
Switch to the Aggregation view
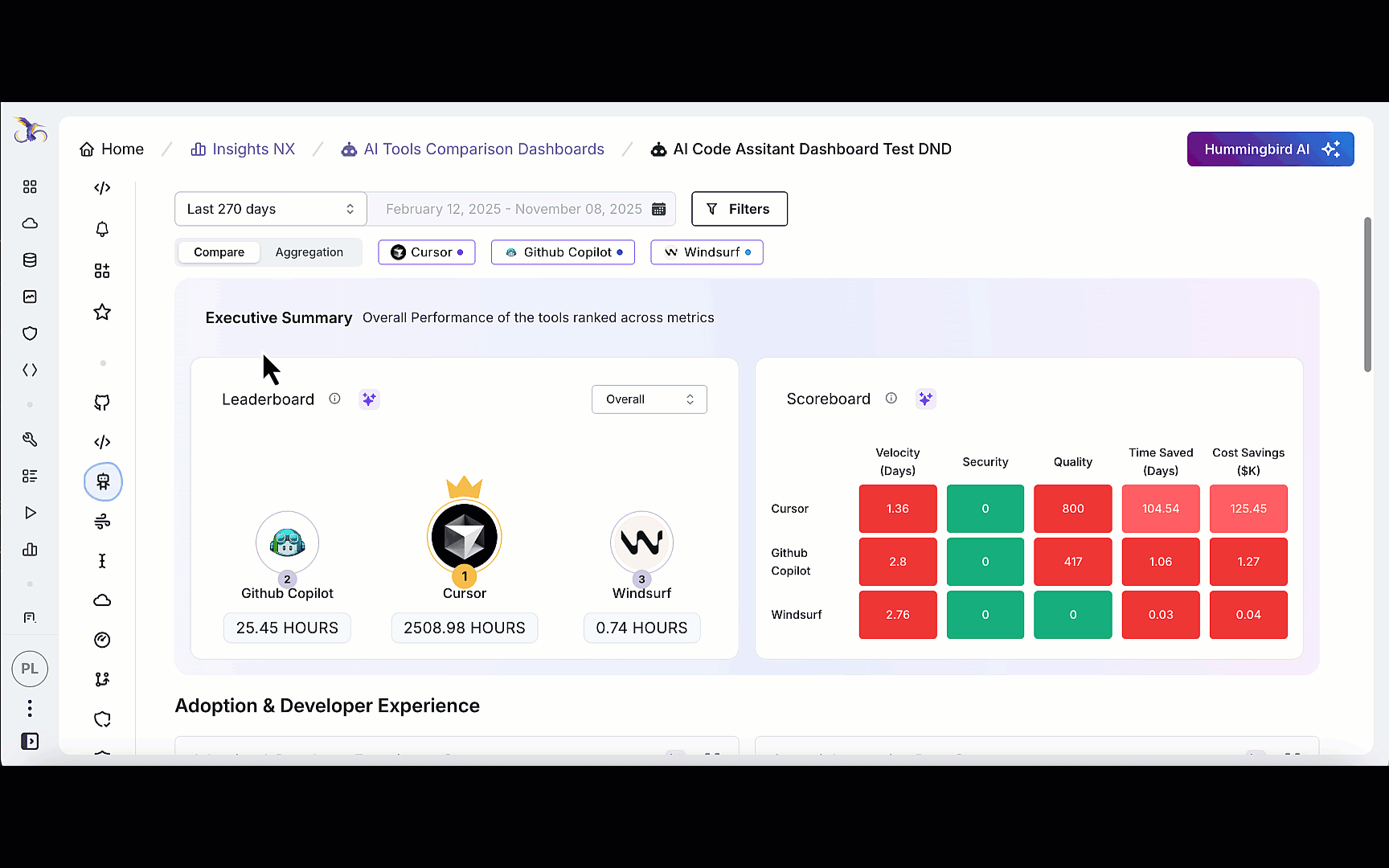click(x=309, y=252)
